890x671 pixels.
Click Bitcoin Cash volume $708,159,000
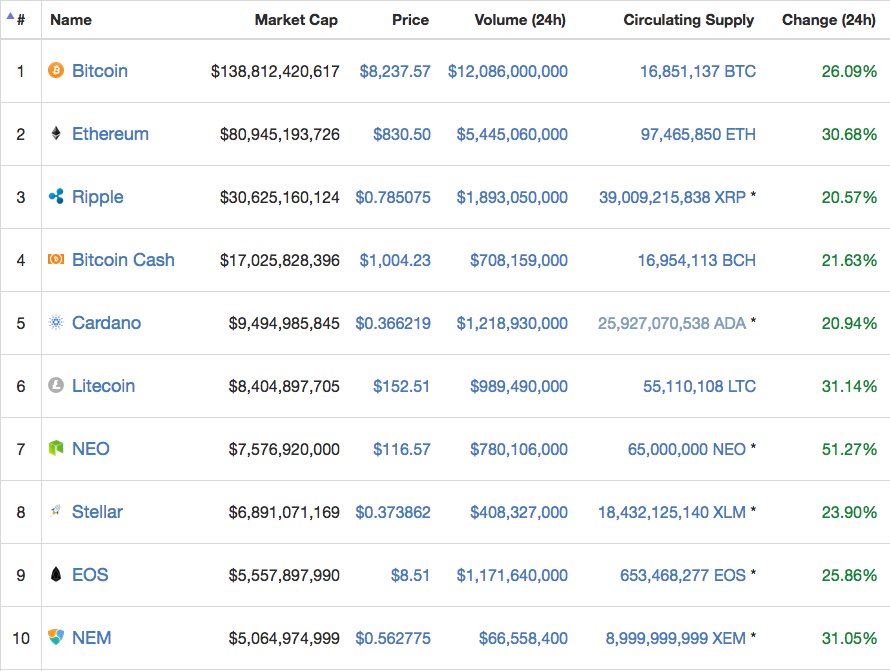point(519,261)
